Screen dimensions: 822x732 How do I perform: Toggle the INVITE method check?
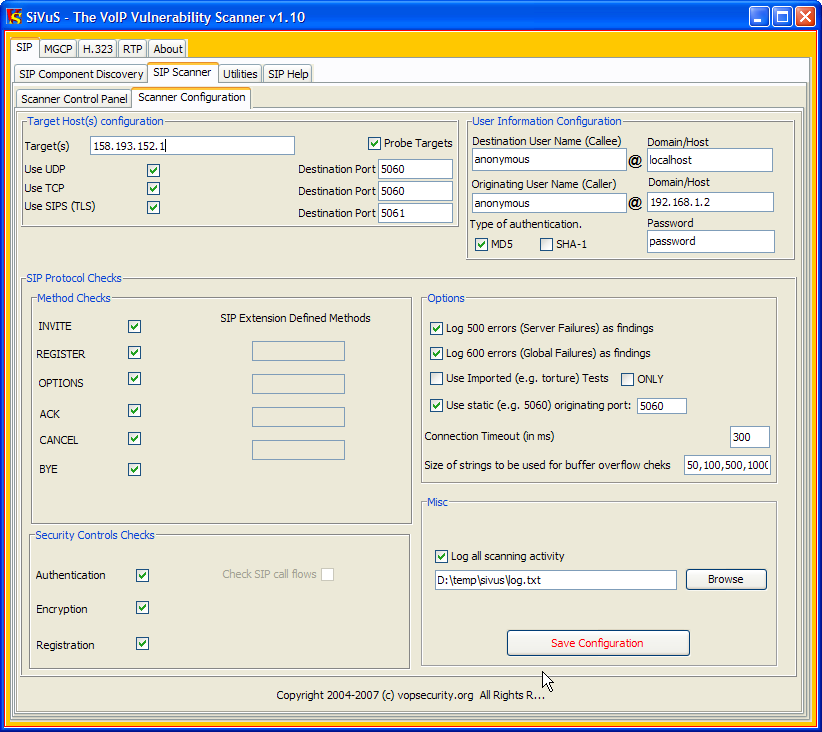click(x=134, y=326)
